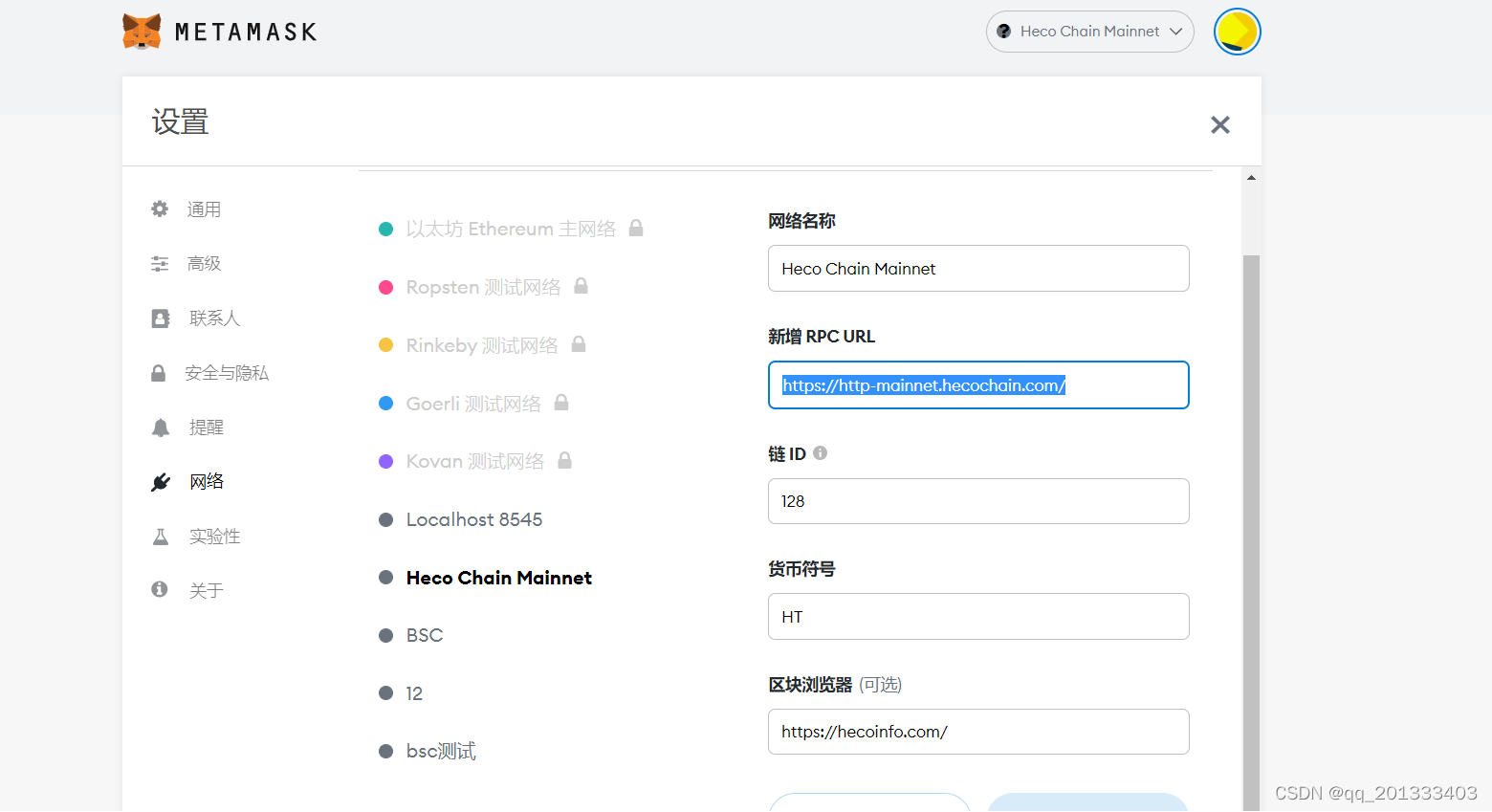Click the MetaMask fox logo
This screenshot has height=812, width=1492.
click(142, 32)
